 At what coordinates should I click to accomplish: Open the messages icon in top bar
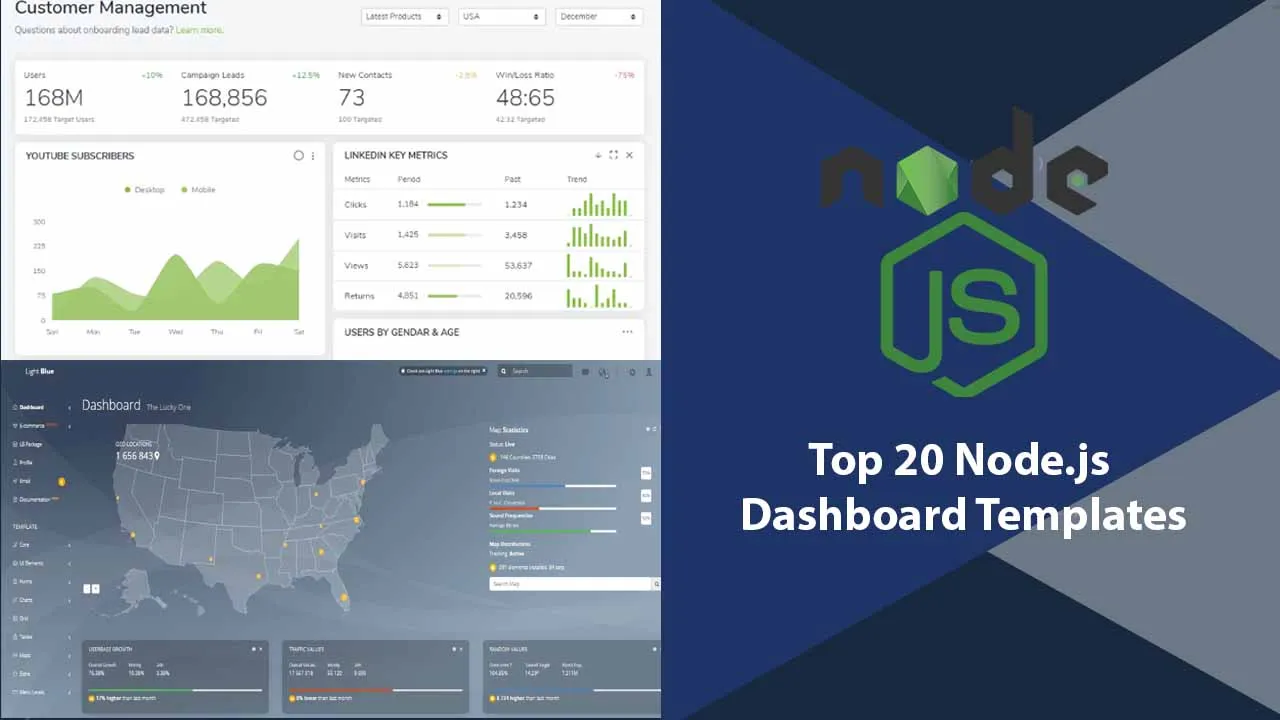click(586, 371)
